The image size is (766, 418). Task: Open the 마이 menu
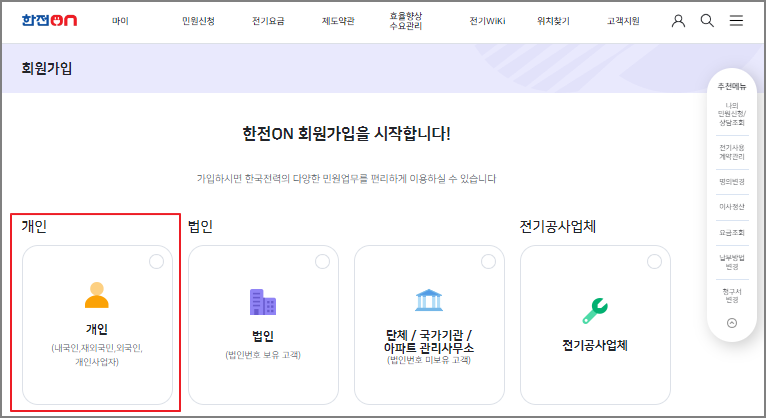pos(120,21)
